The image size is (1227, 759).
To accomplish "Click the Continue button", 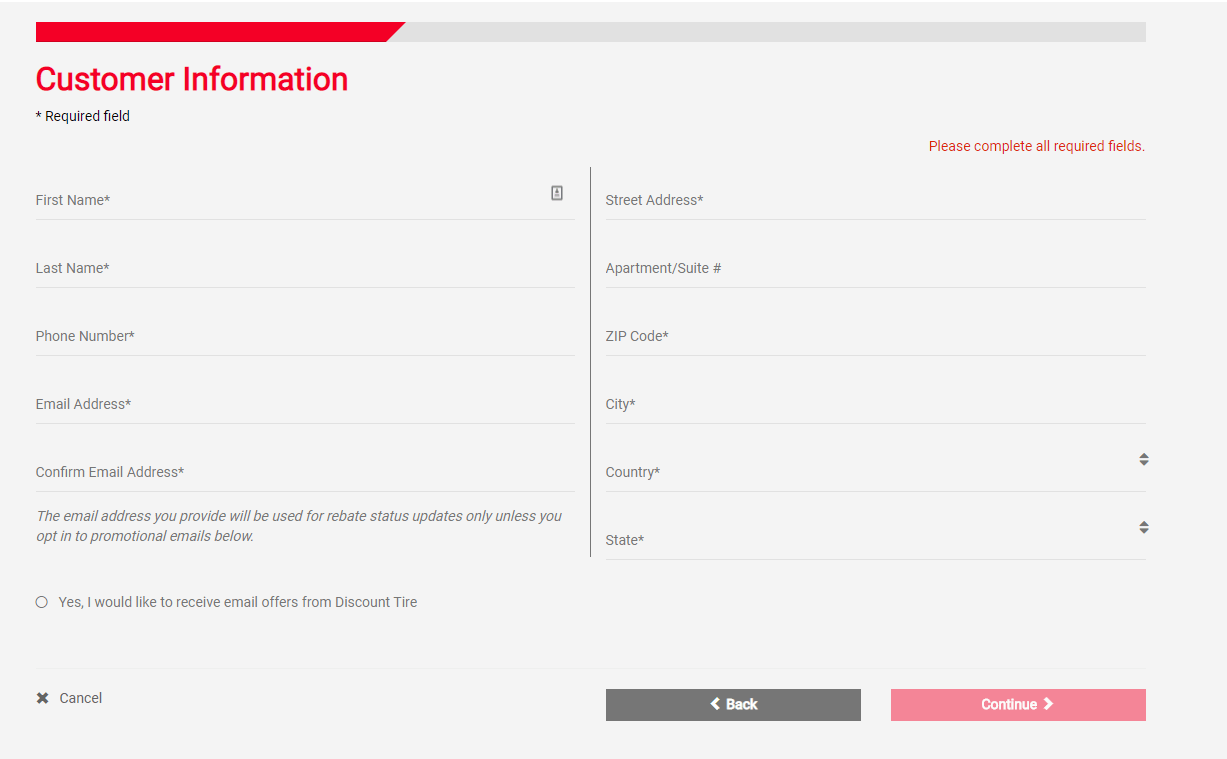I will 1018,705.
